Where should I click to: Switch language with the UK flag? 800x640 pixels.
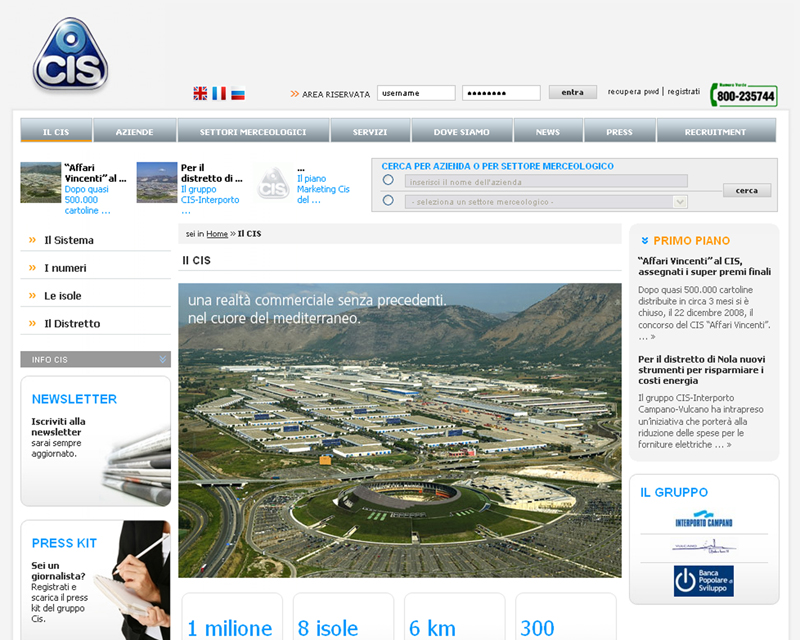[x=200, y=93]
